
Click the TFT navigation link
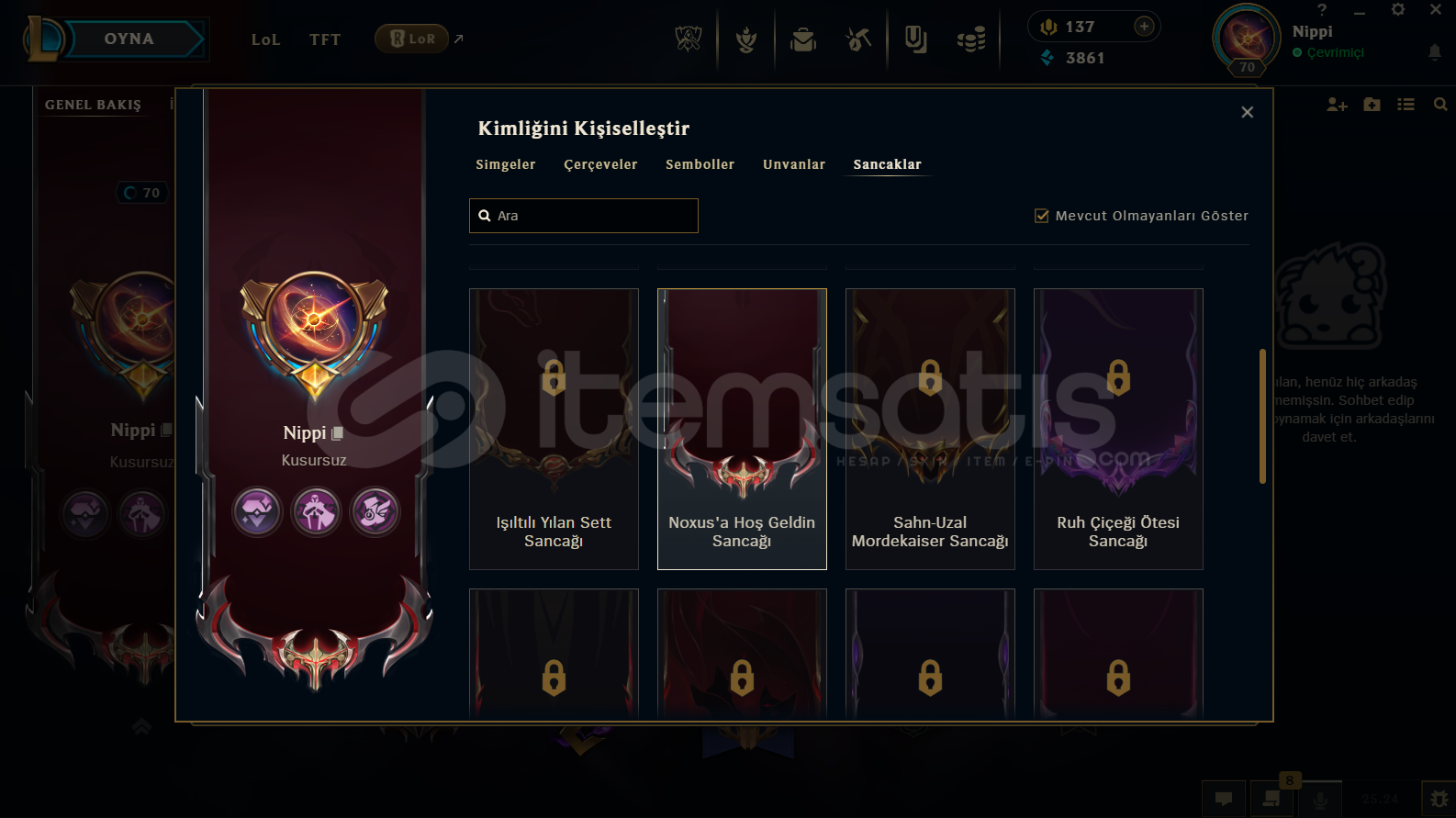click(325, 39)
